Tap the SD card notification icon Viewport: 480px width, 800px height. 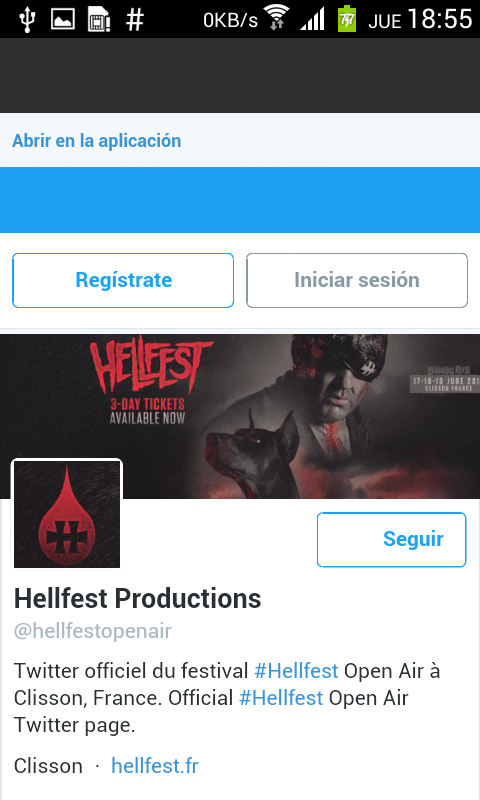pos(99,19)
